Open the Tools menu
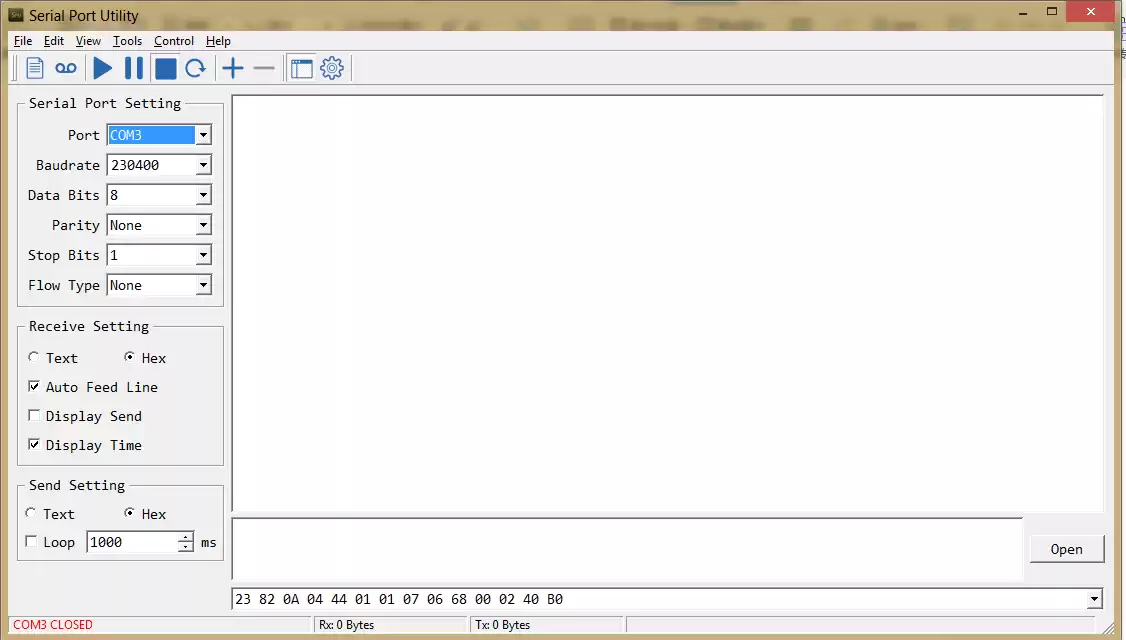 tap(127, 41)
